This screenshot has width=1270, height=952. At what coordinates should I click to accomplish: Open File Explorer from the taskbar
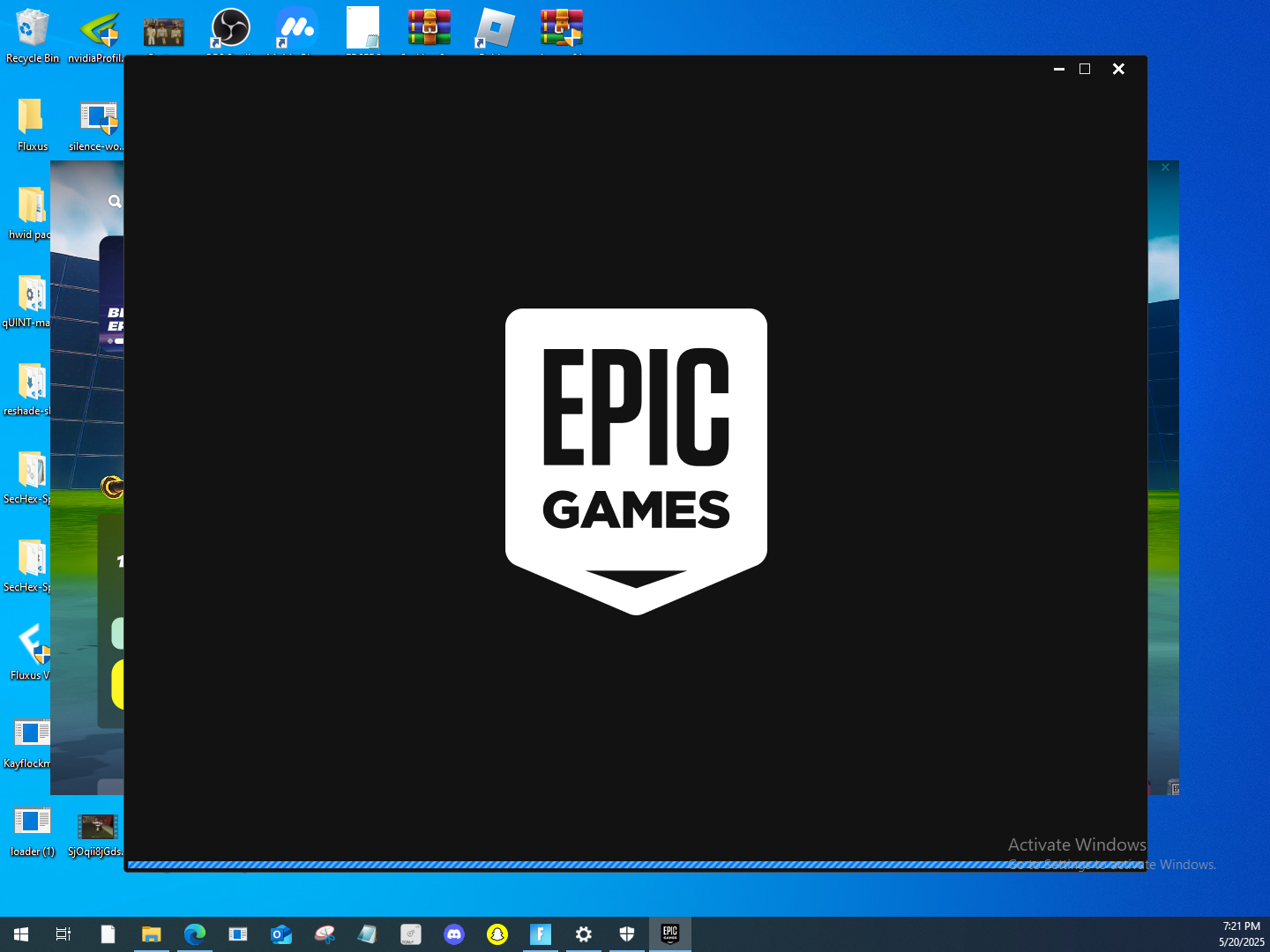152,934
